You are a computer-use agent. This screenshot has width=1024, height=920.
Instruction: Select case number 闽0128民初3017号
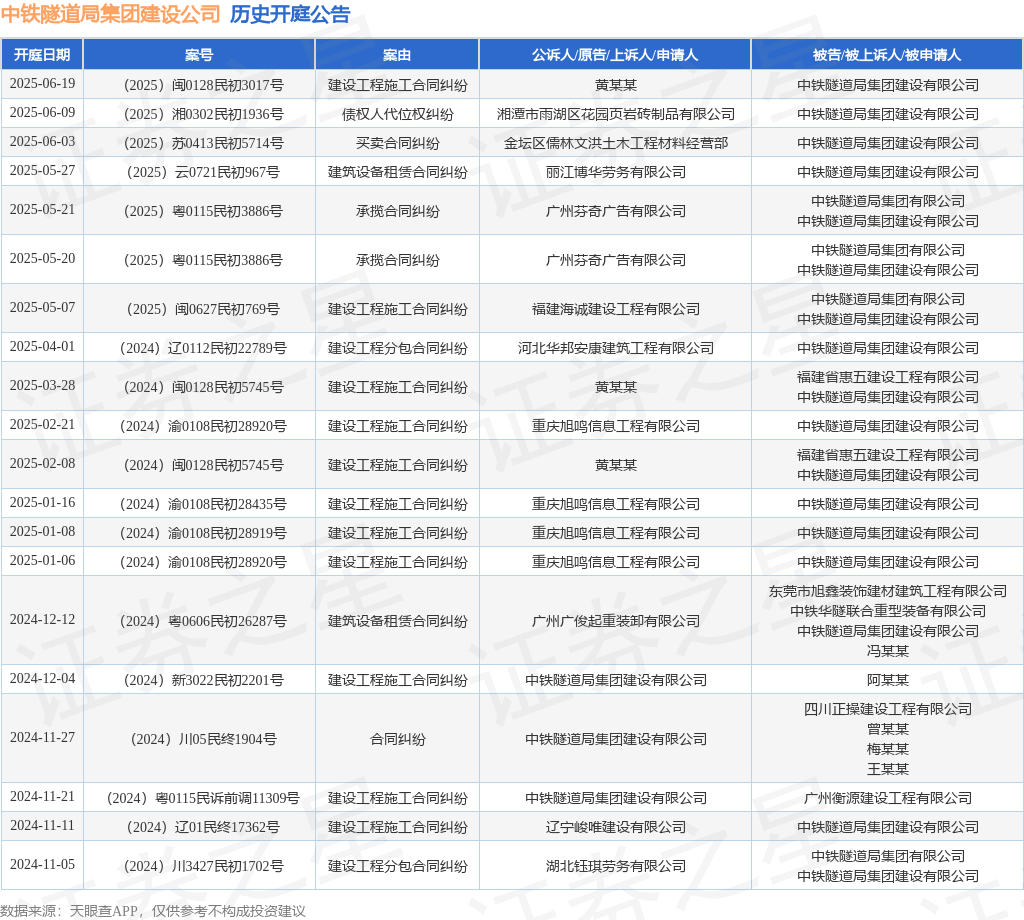(204, 86)
